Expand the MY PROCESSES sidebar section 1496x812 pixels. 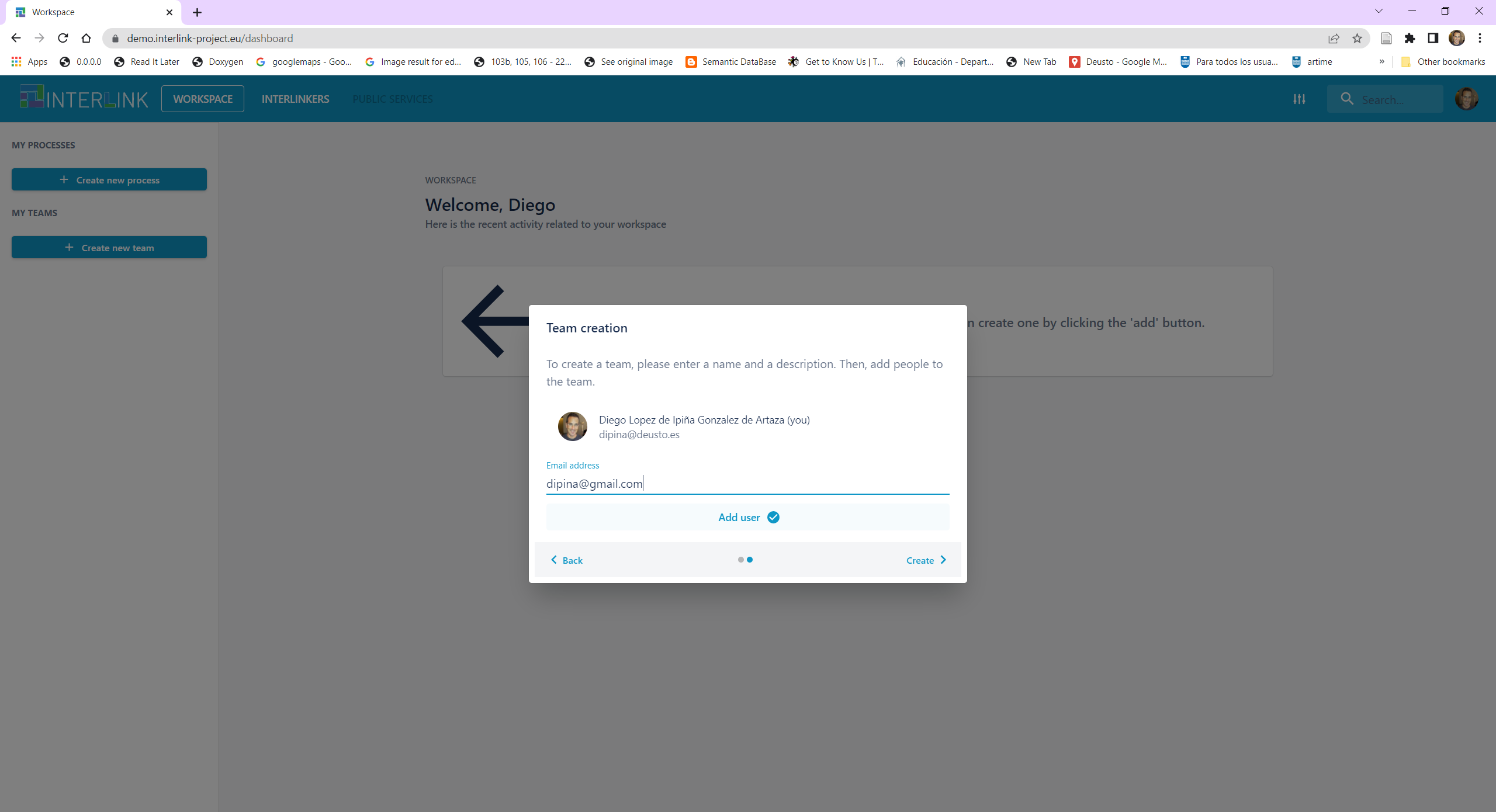pyautogui.click(x=43, y=145)
